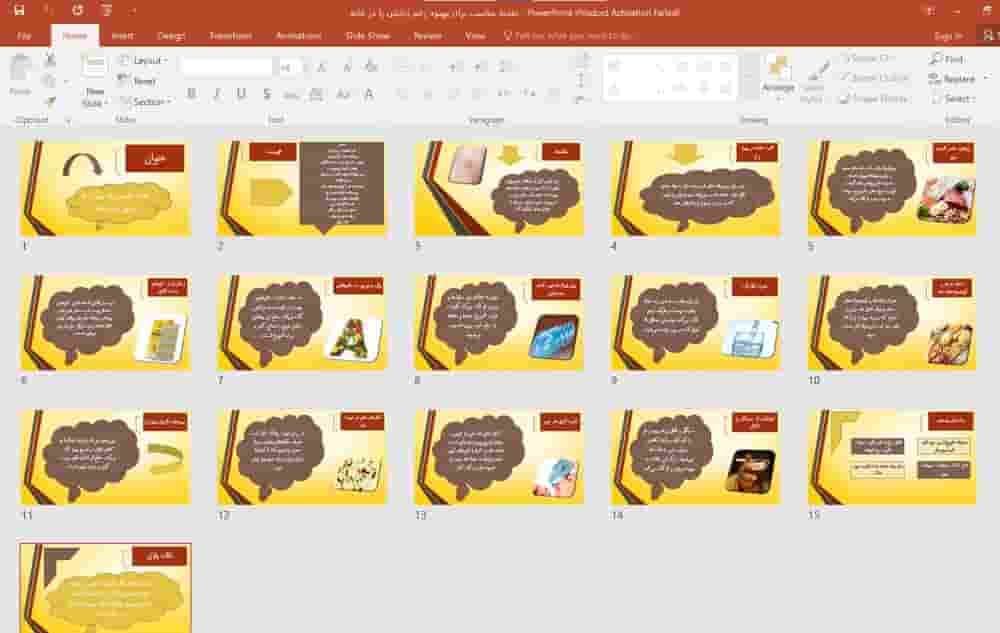1000x633 pixels.
Task: Activate the Format Painter brush
Action: tap(49, 101)
